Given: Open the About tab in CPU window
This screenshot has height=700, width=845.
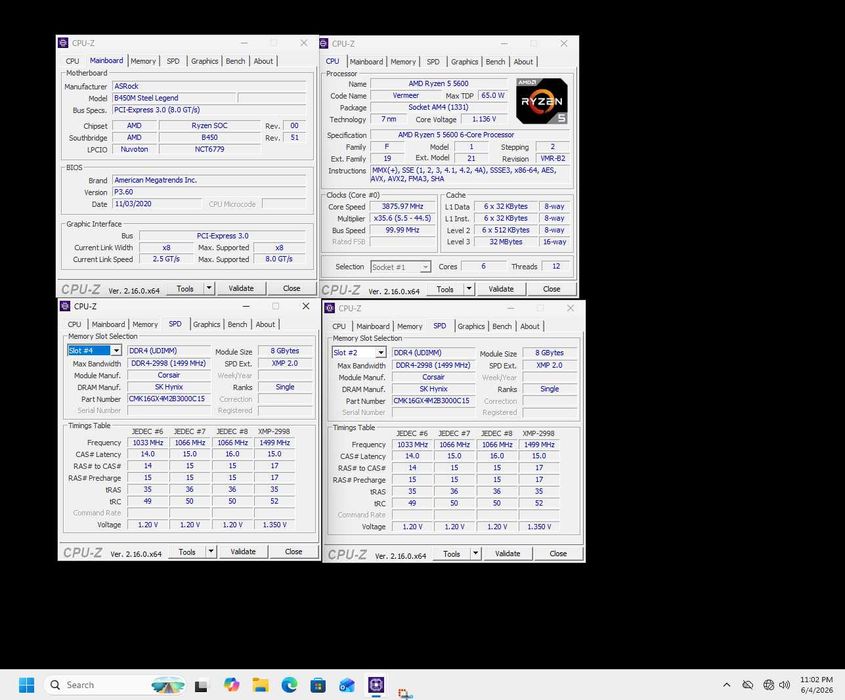Looking at the screenshot, I should [523, 61].
